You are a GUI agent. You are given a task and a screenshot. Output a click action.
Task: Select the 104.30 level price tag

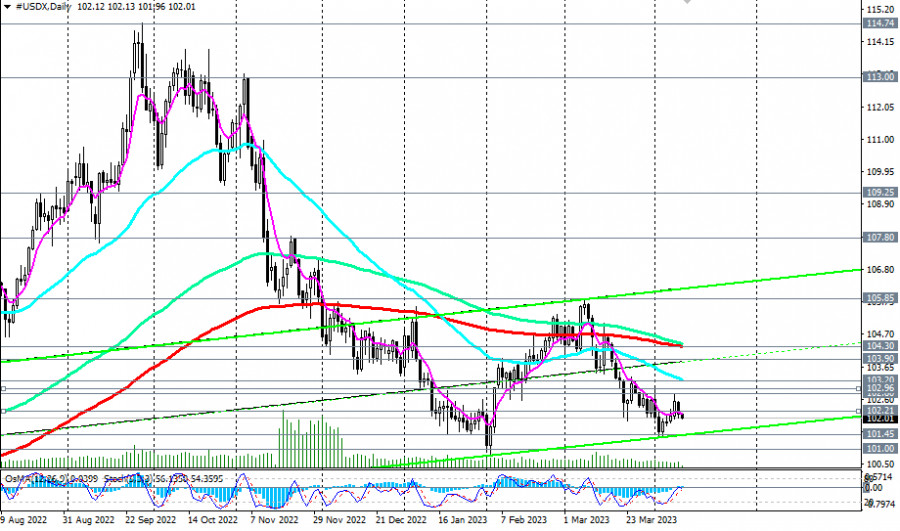(x=879, y=345)
